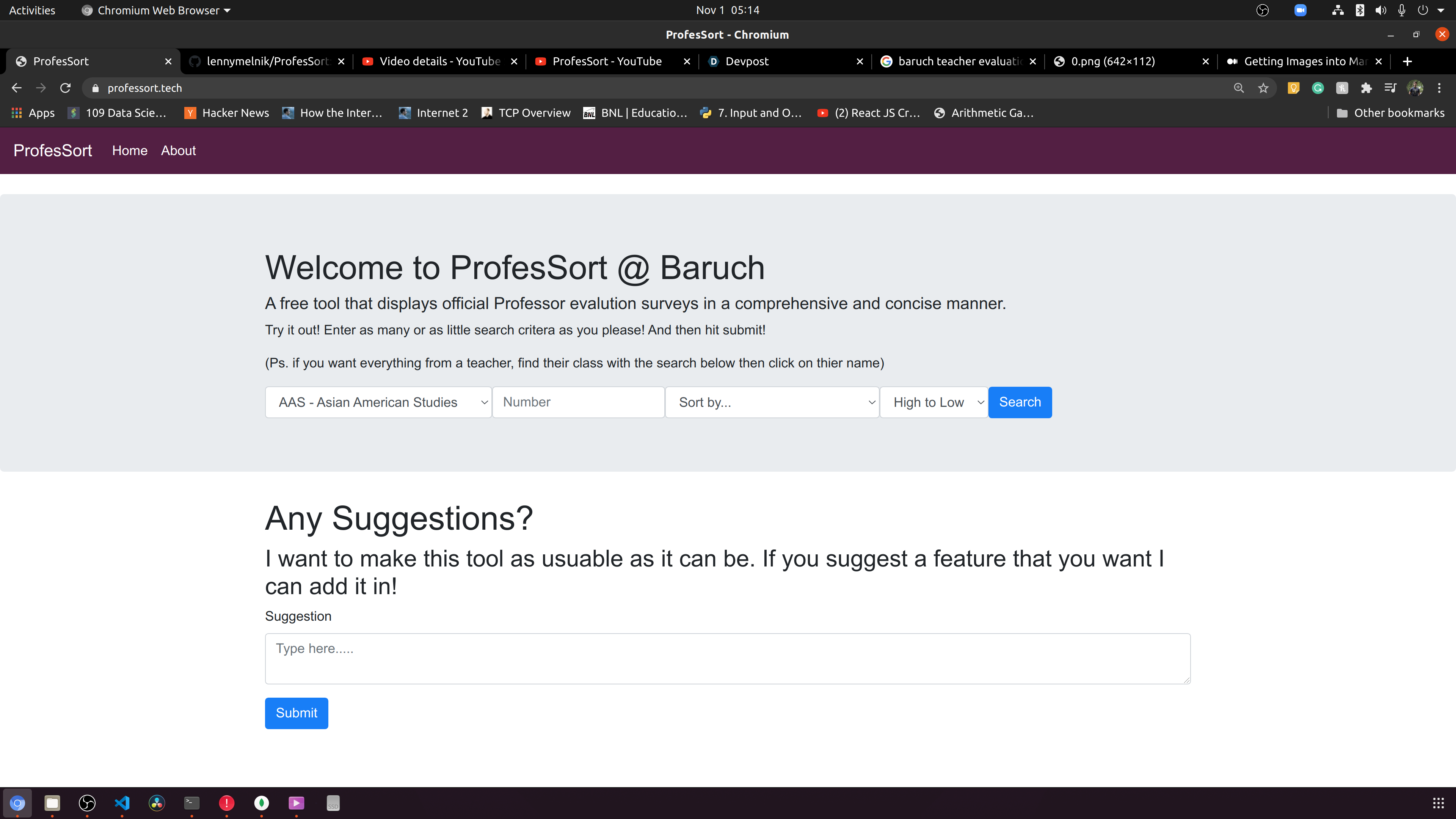Reload the current page

(x=66, y=88)
